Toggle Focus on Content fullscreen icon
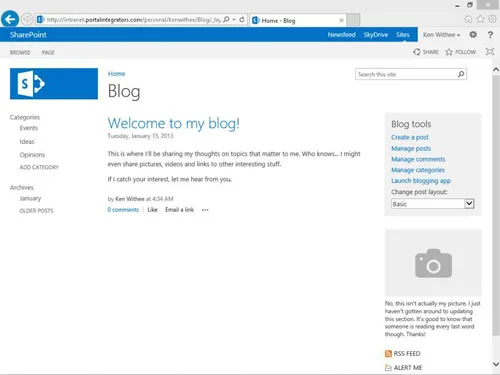500x375 pixels. pos(490,52)
